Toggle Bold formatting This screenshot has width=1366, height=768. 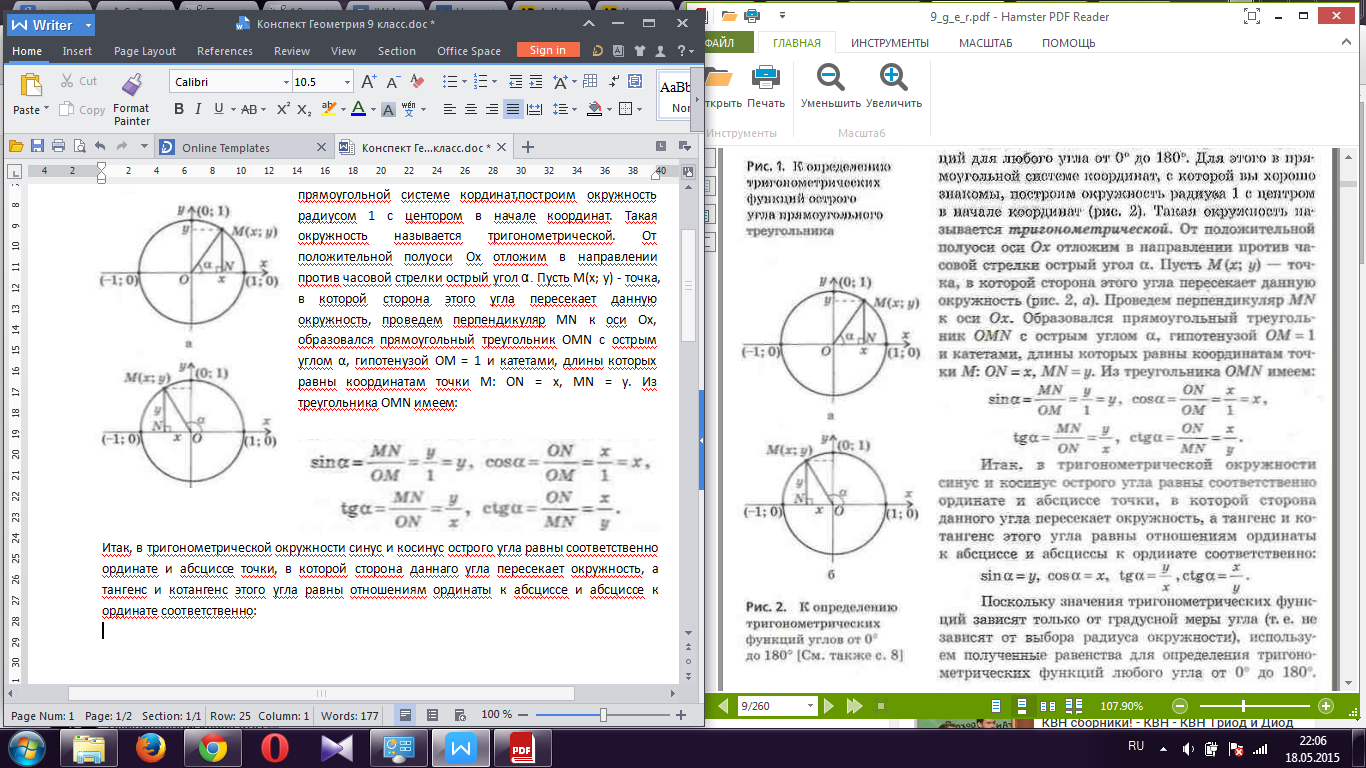(x=179, y=109)
